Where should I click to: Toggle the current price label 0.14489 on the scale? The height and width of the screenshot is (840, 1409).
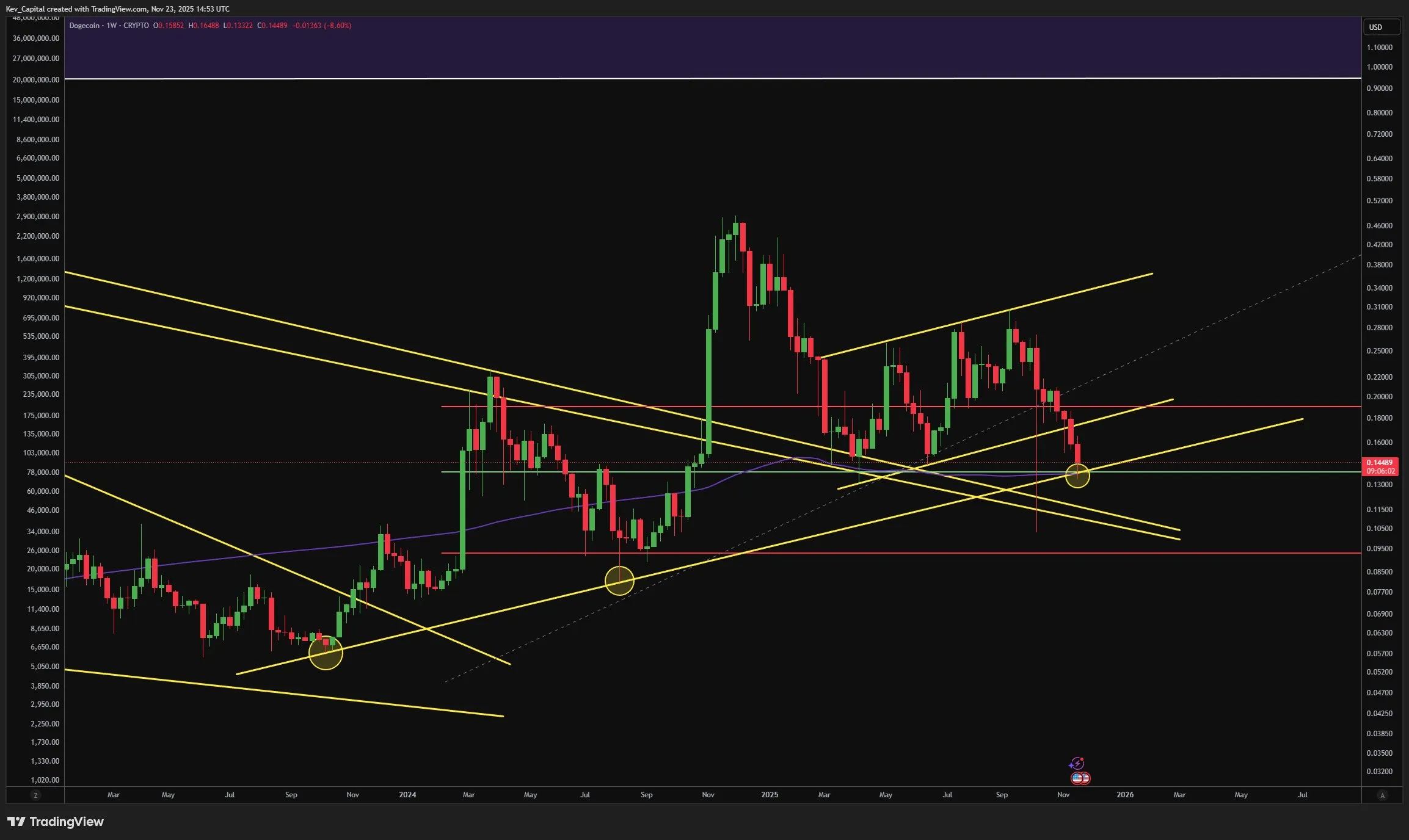[x=1382, y=463]
